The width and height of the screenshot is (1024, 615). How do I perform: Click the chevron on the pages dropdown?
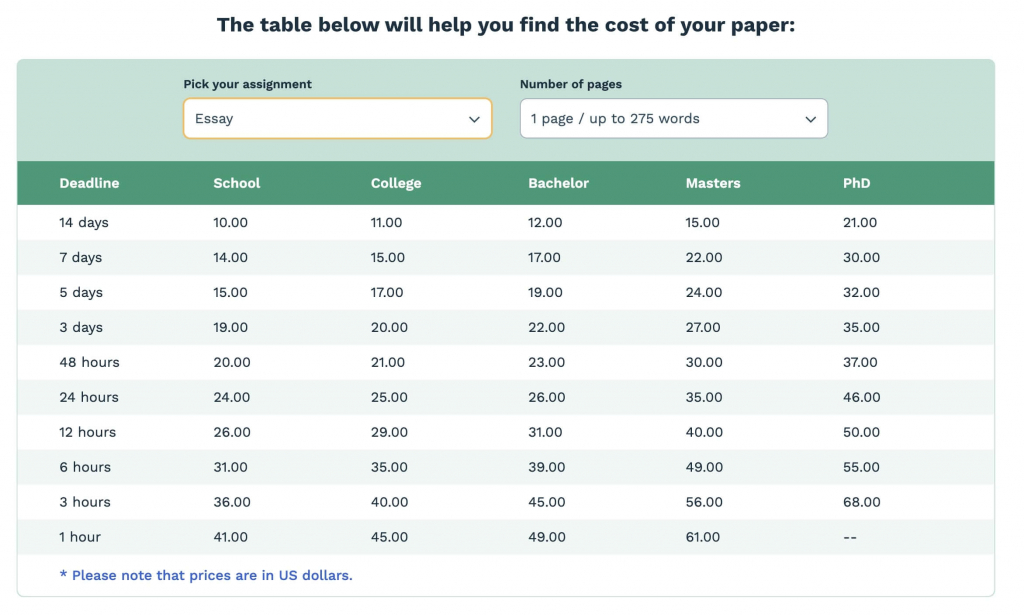[810, 118]
